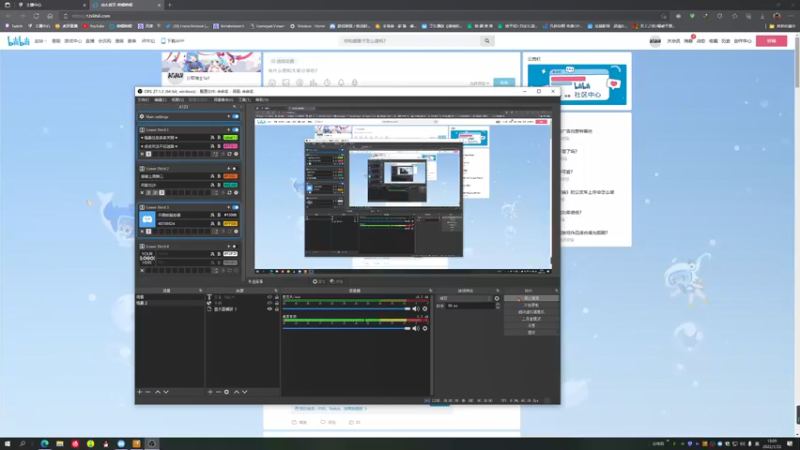Enable the Lower Third 4 switch
Screen dimensions: 800x450
coord(235,246)
